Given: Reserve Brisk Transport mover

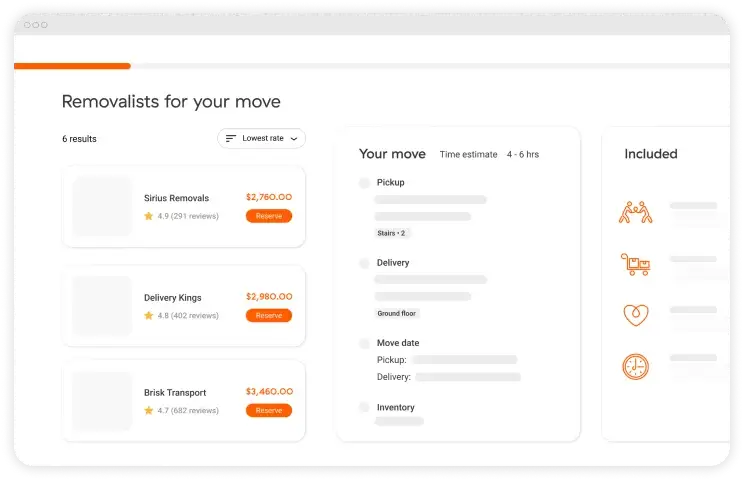Looking at the screenshot, I should [269, 411].
